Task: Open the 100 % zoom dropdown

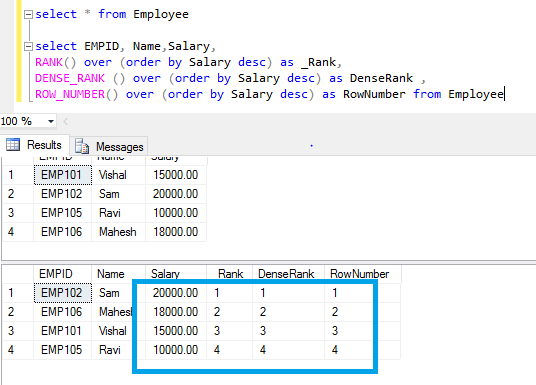Action: coord(51,121)
